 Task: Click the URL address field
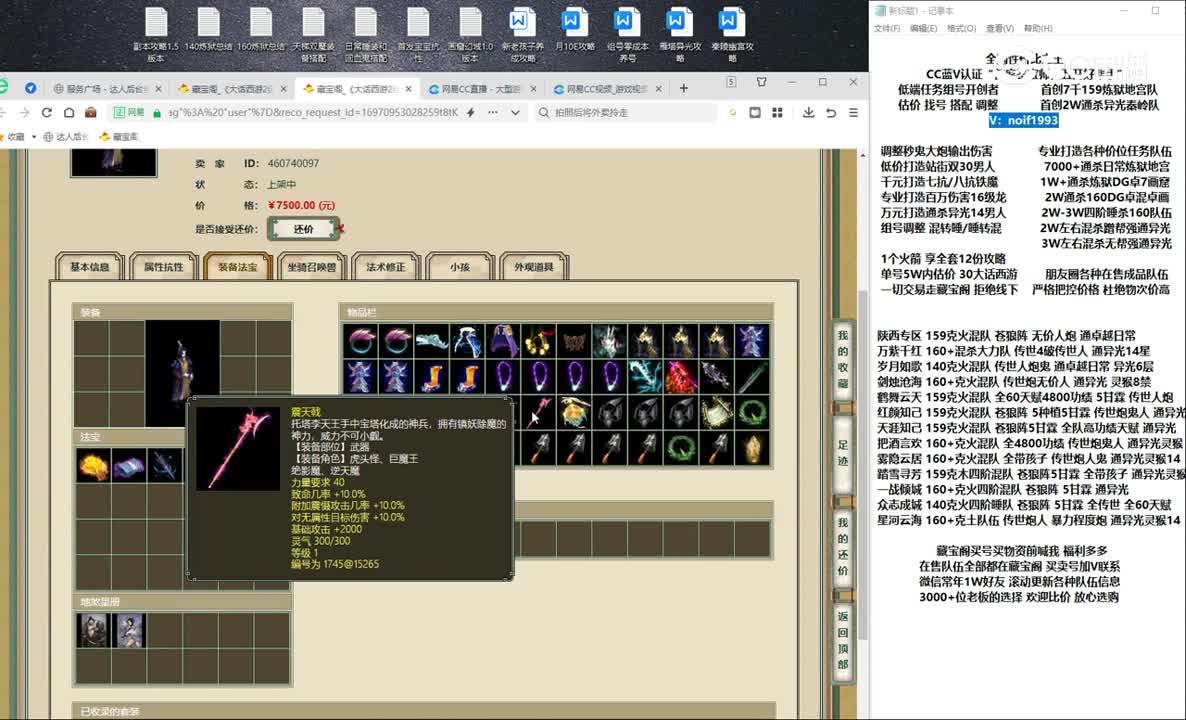point(312,112)
